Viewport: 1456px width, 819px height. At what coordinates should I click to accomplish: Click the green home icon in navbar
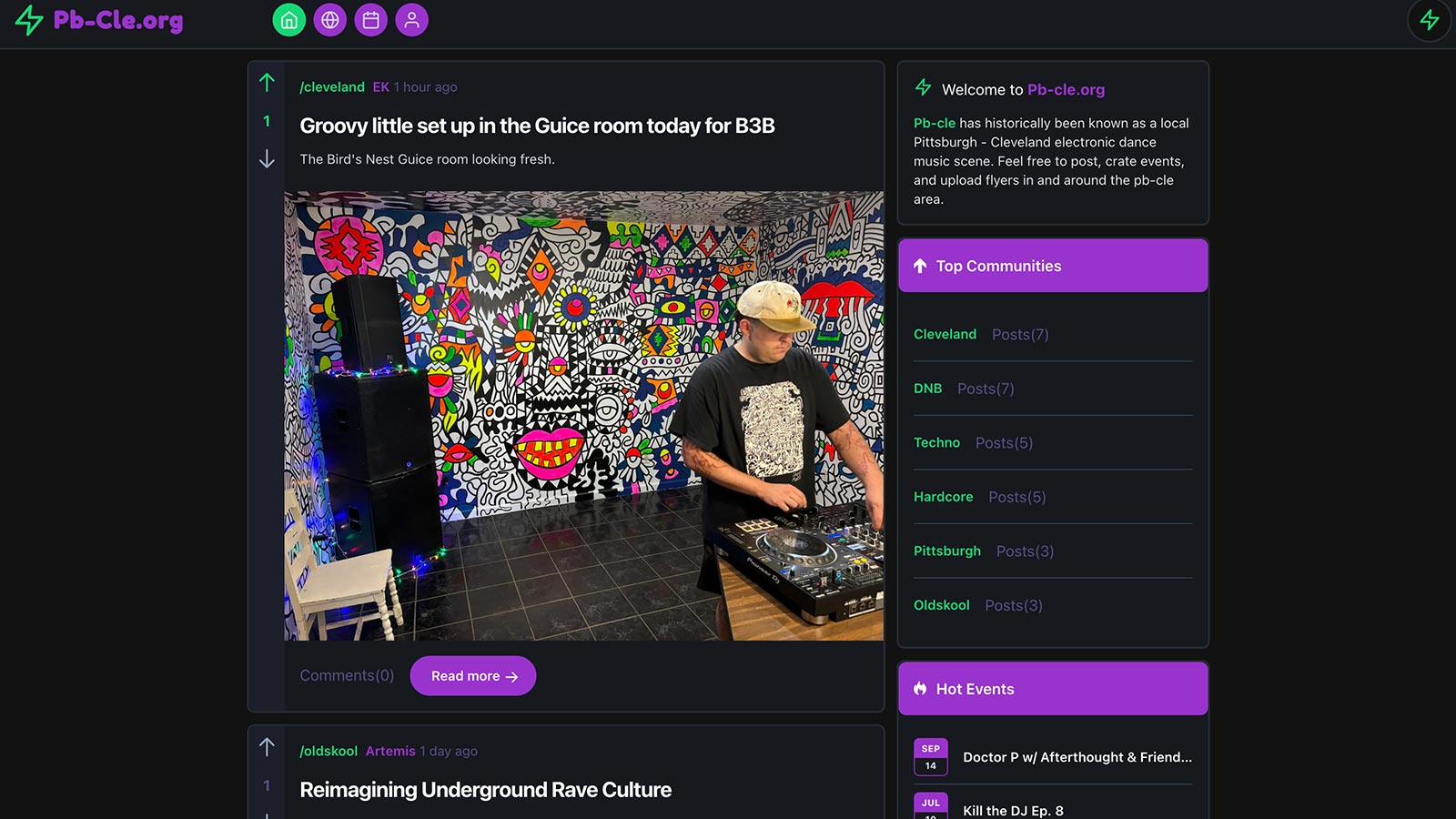click(x=288, y=20)
